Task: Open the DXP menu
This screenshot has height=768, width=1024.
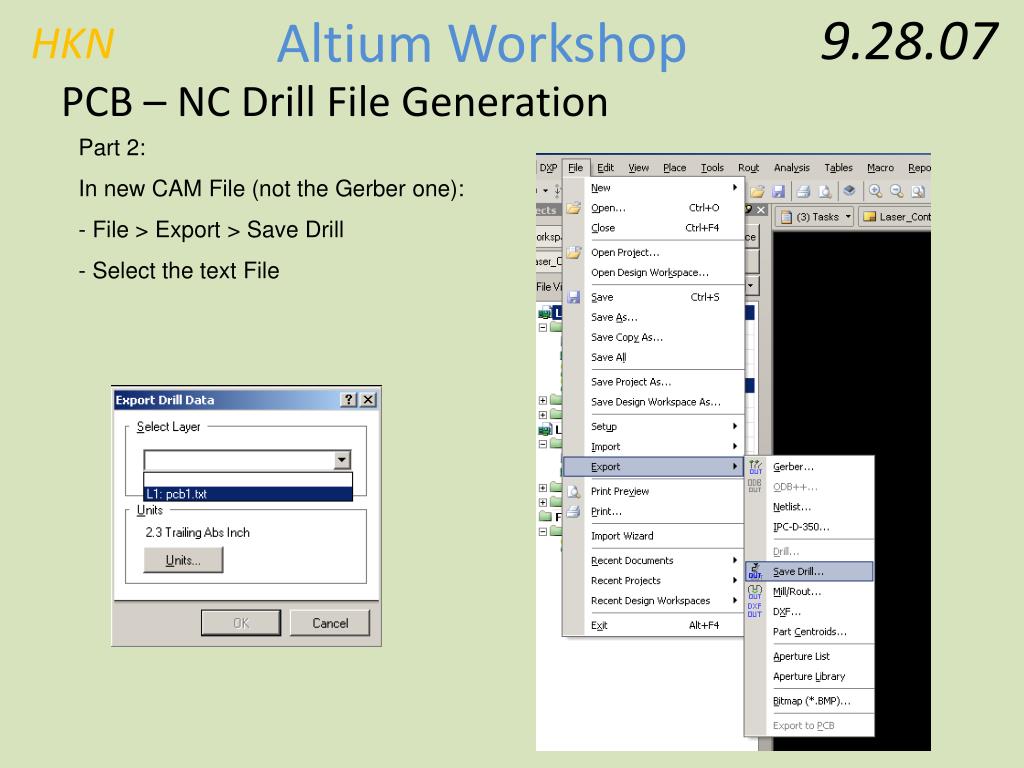Action: point(549,168)
